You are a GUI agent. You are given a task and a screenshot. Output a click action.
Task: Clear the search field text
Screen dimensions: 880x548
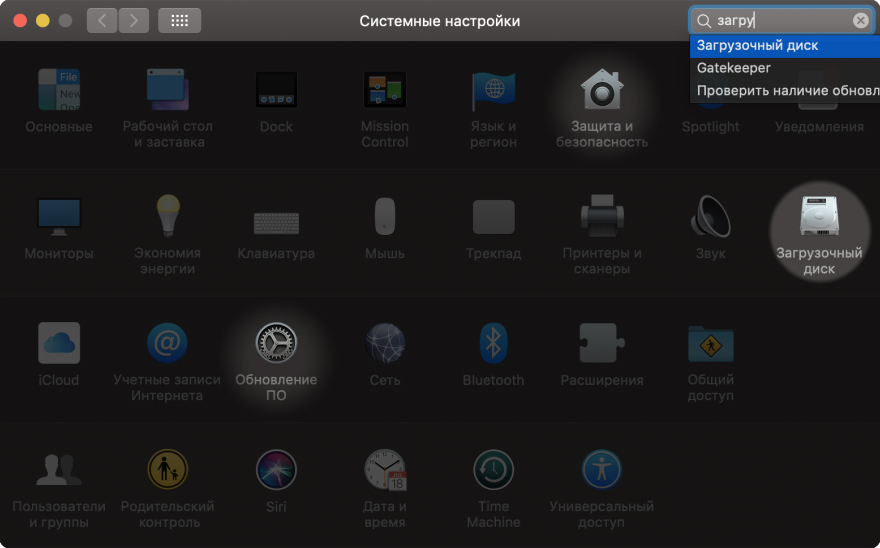coord(860,21)
